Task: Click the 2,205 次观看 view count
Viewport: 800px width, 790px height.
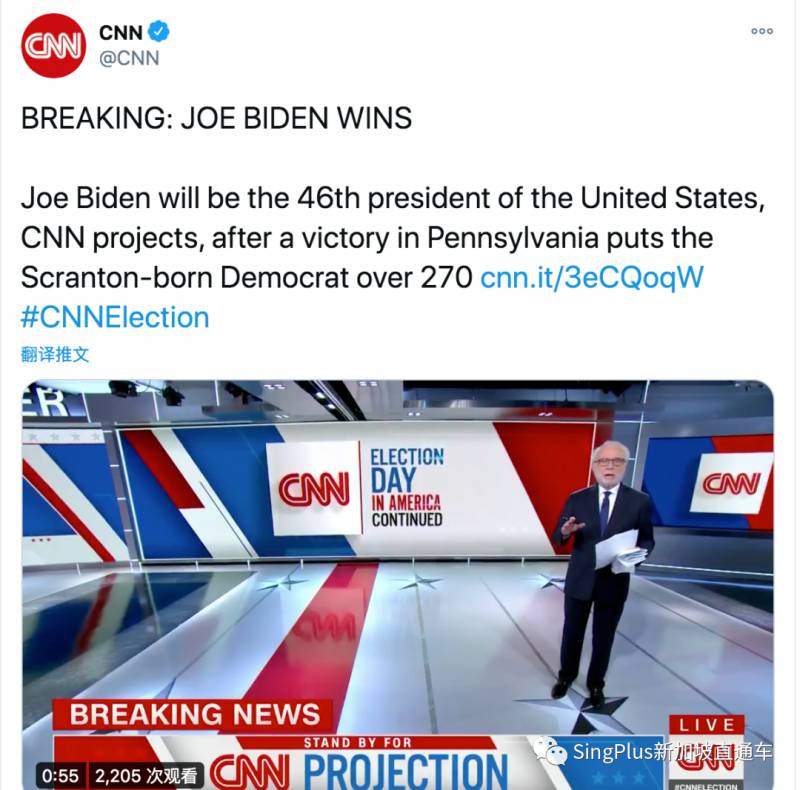Action: tap(147, 774)
